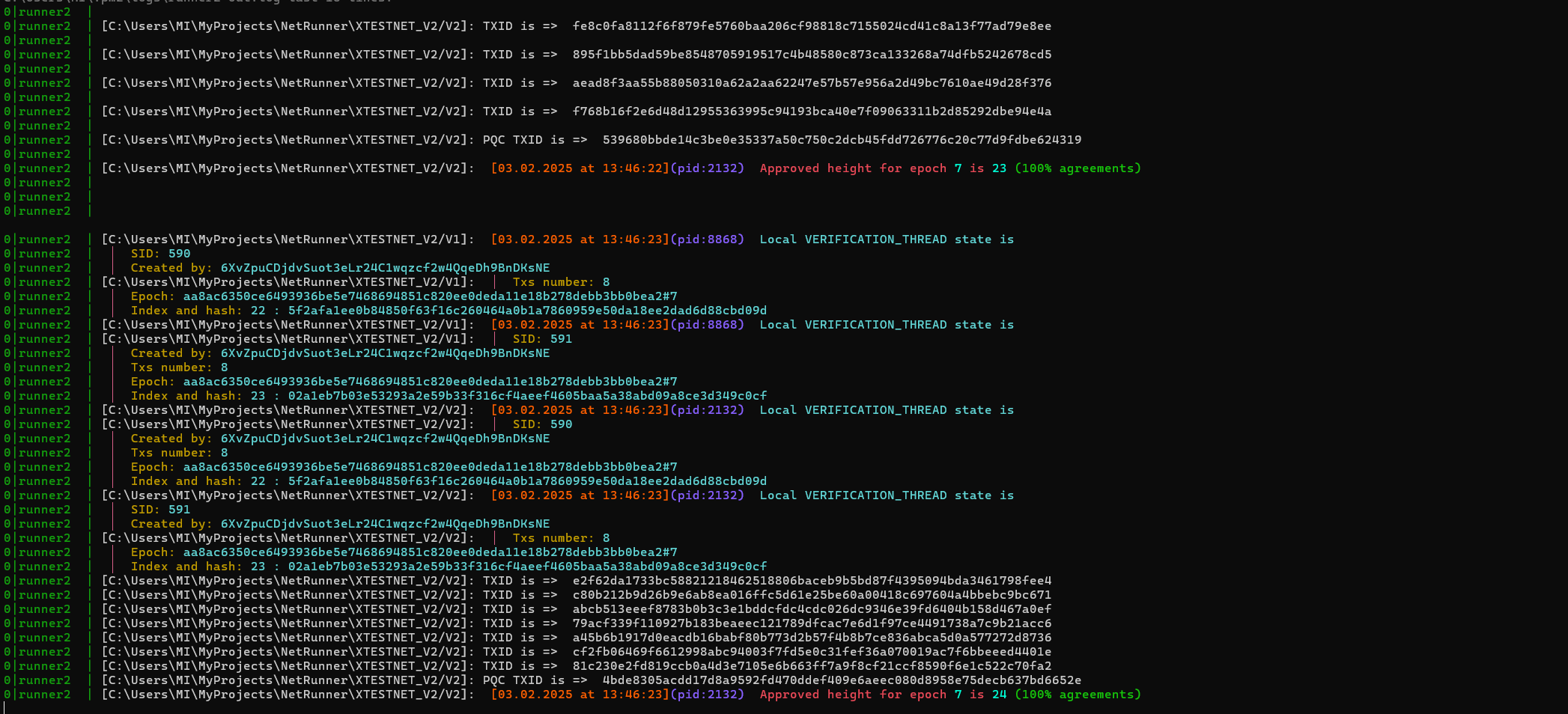This screenshot has height=714, width=1568.
Task: Click the TXID hash starting with 895f1bb5
Action: pos(812,55)
